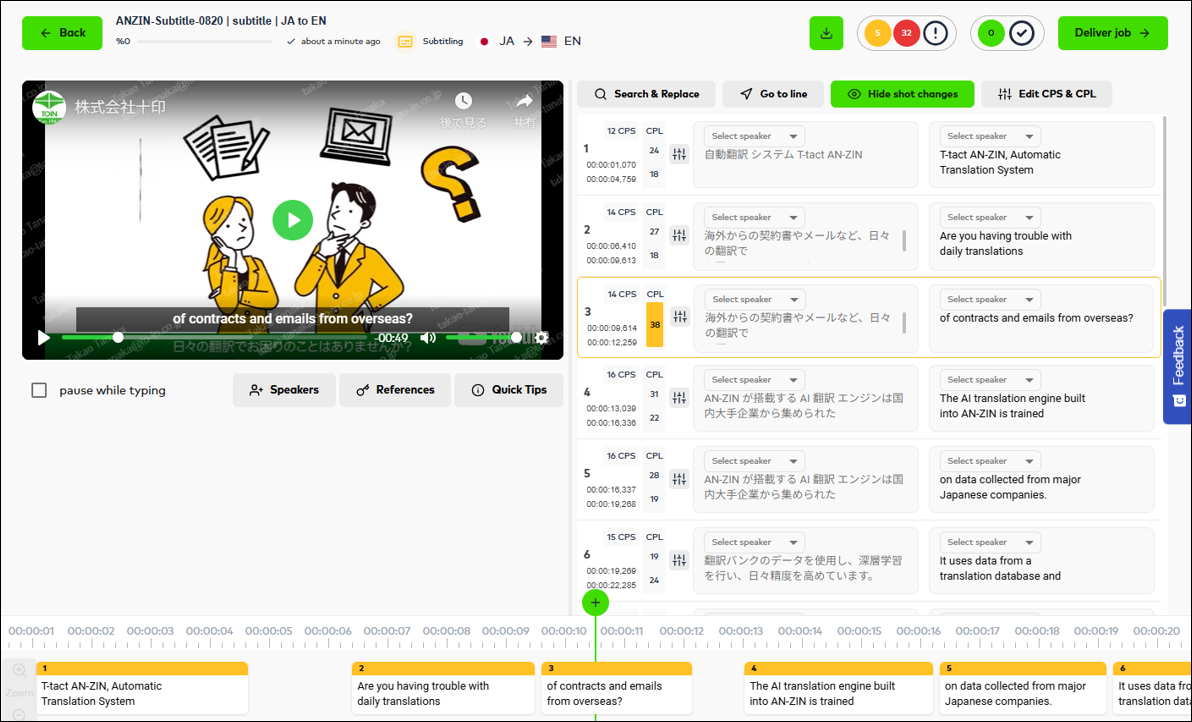Click the warning exclamation icon
The height and width of the screenshot is (722, 1192).
(x=935, y=33)
